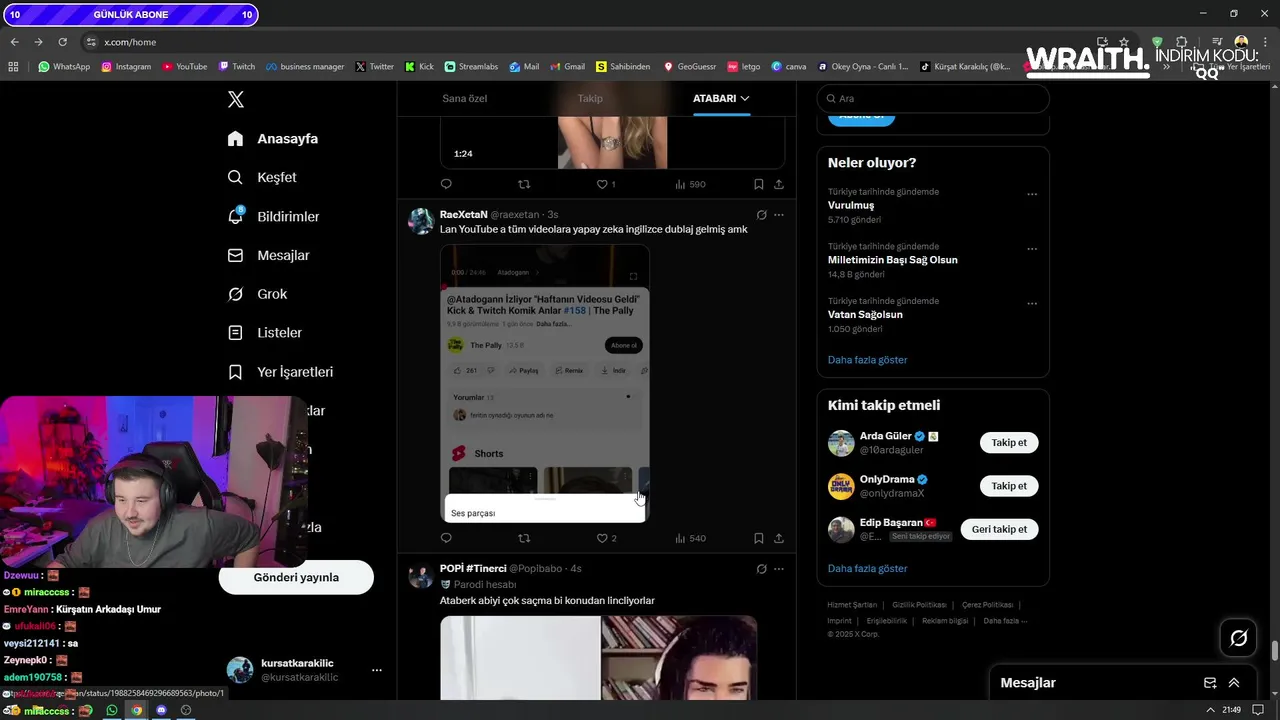This screenshot has height=720, width=1280.
Task: Click the Gönderi yayınla button
Action: 296,577
